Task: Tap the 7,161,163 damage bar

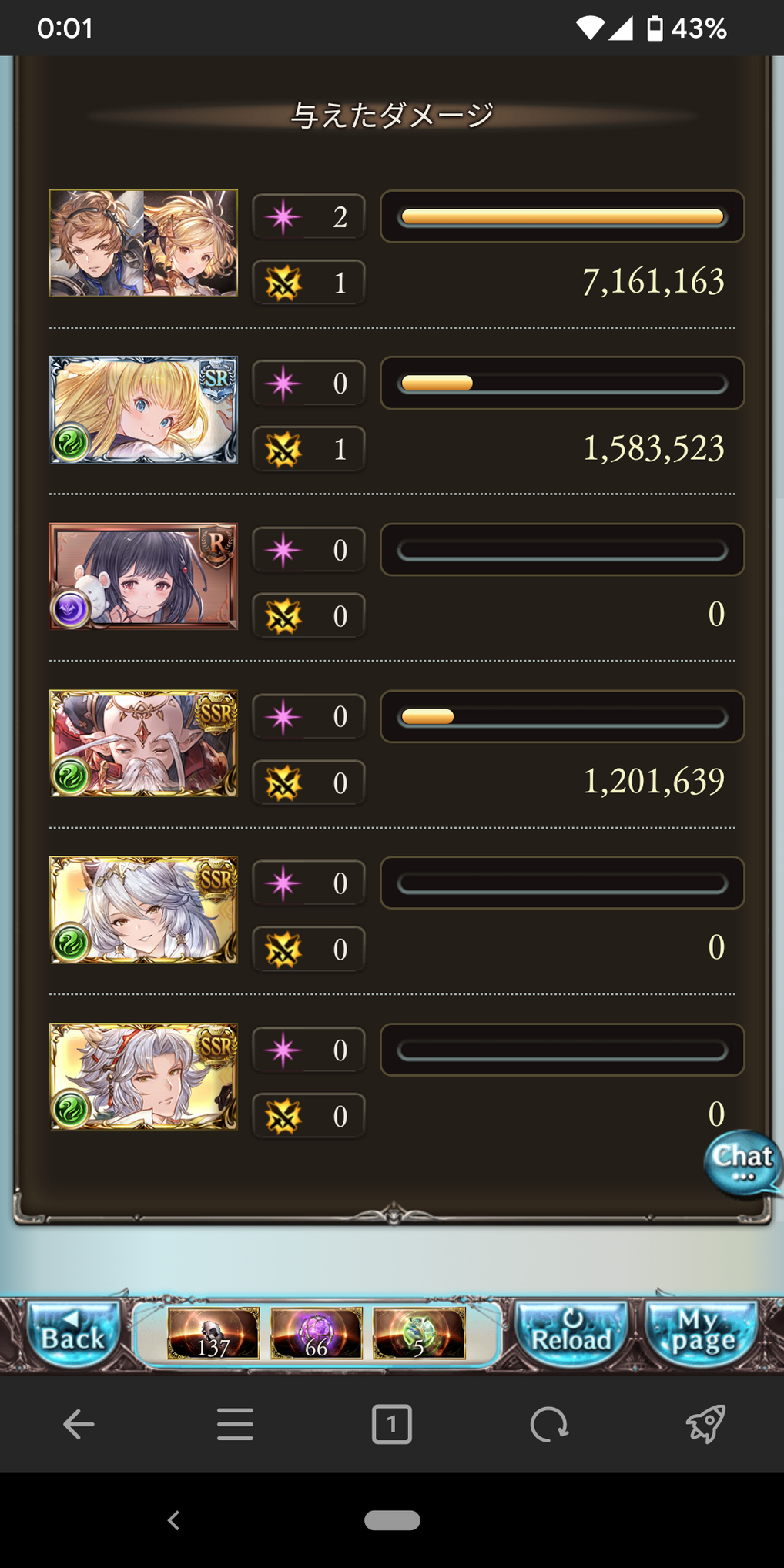Action: (x=562, y=216)
